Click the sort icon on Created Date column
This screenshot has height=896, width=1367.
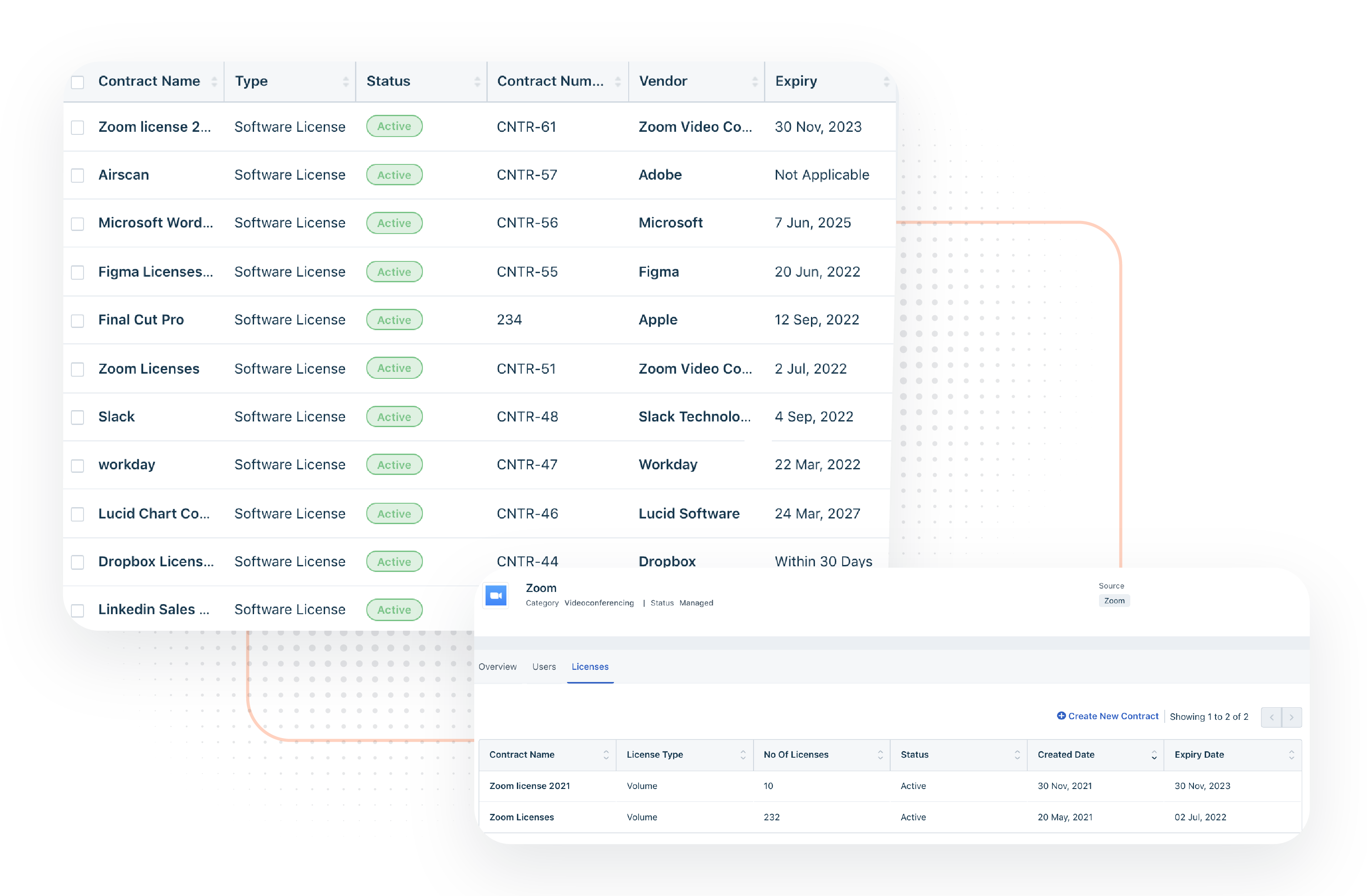(1156, 755)
